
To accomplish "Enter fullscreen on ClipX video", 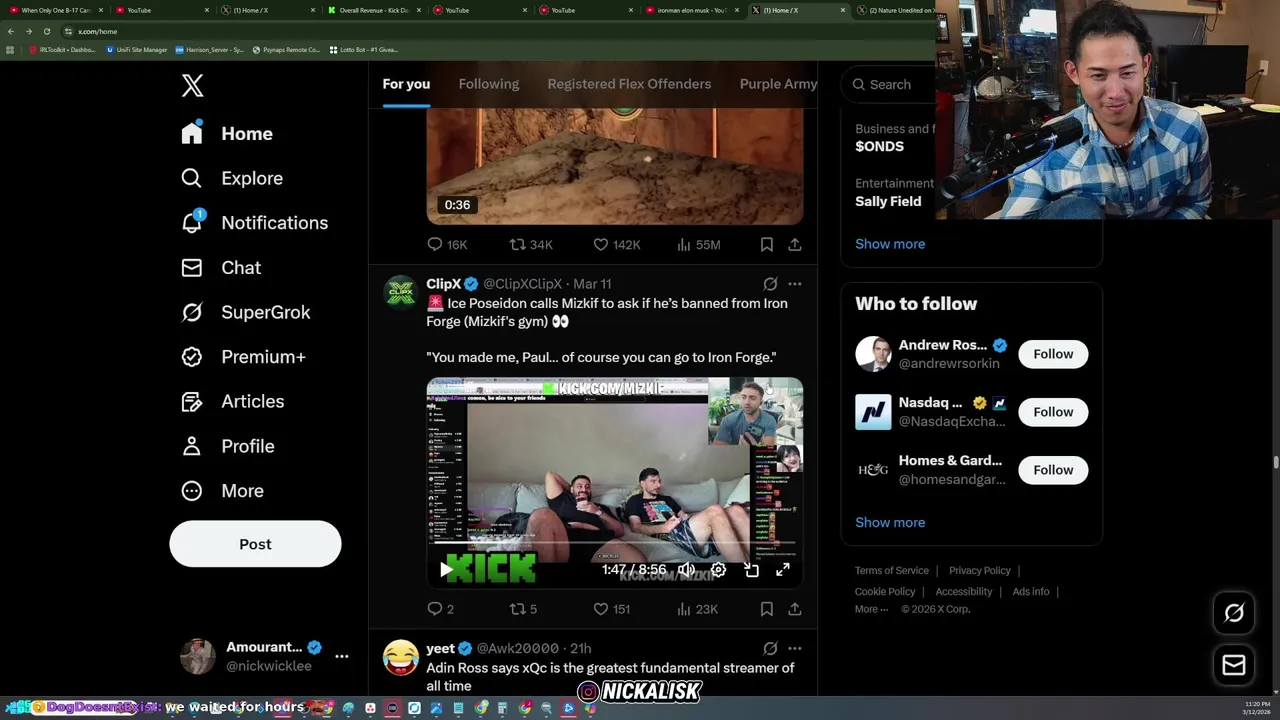I will [x=783, y=570].
